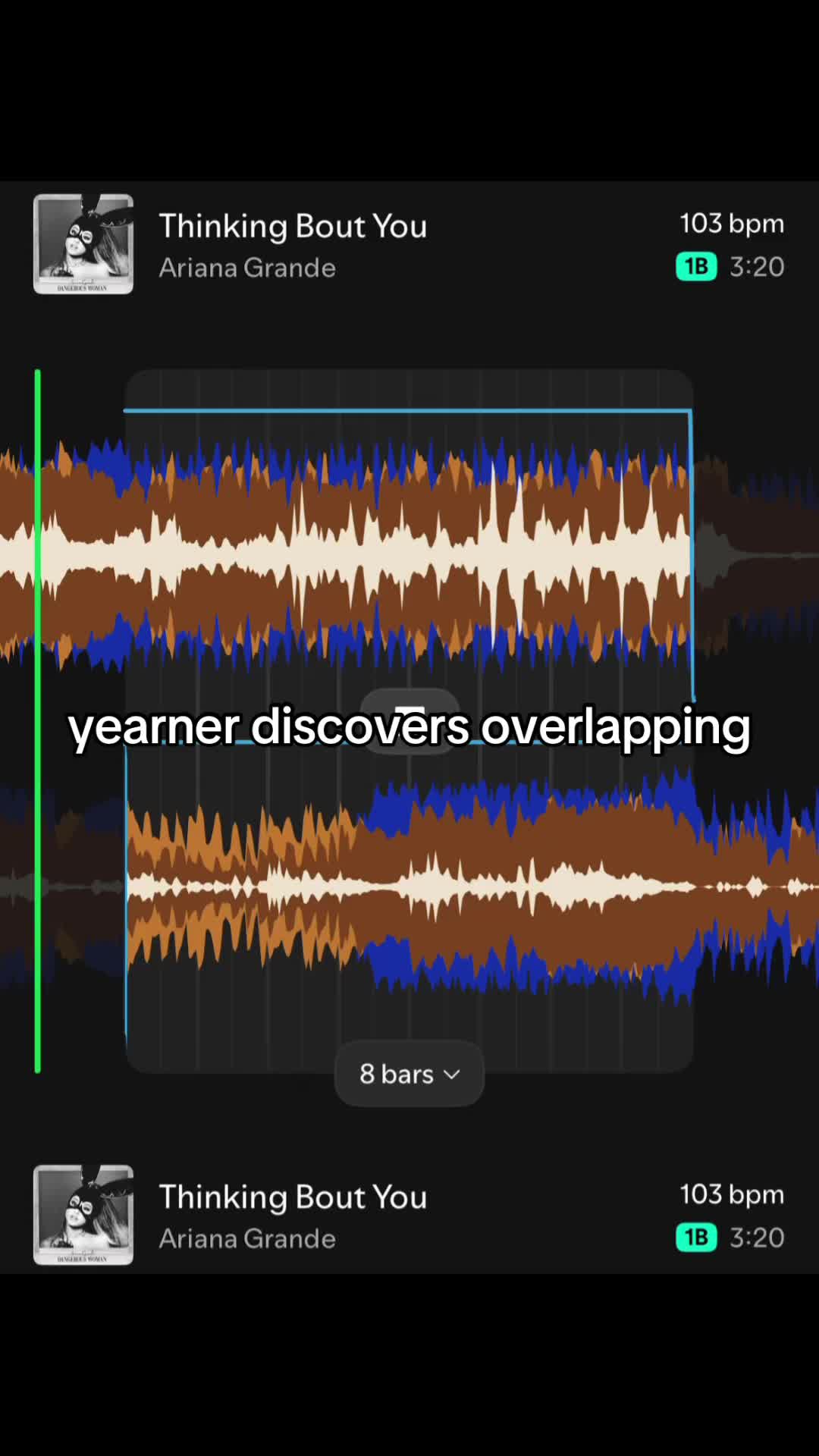
Task: Tap Ariana Grande artist name on top track
Action: pyautogui.click(x=247, y=268)
